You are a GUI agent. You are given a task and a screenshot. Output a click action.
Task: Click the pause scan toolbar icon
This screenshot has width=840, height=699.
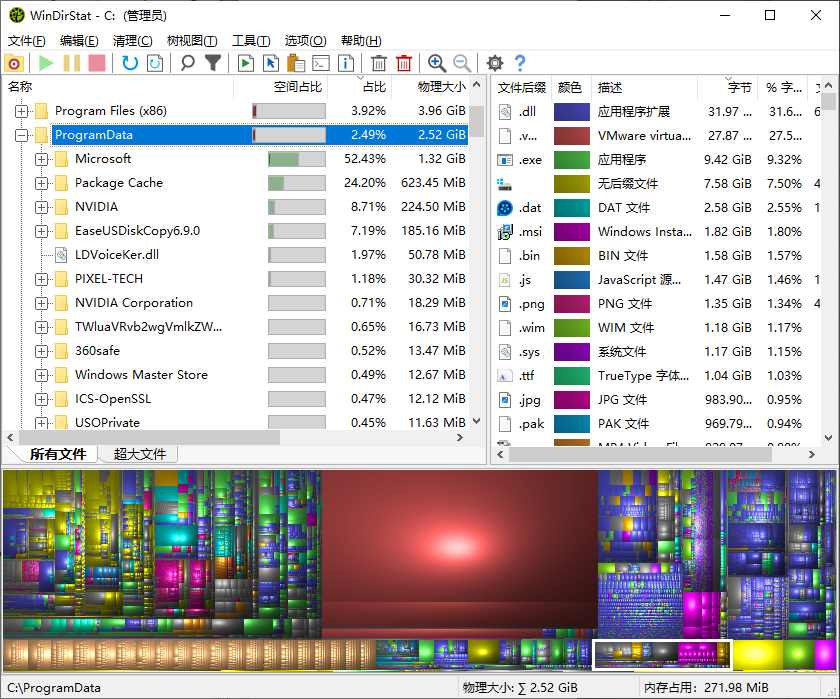point(71,63)
